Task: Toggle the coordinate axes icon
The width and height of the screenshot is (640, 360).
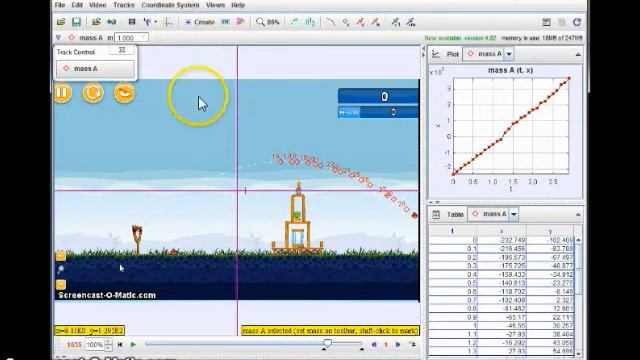Action: (x=168, y=22)
